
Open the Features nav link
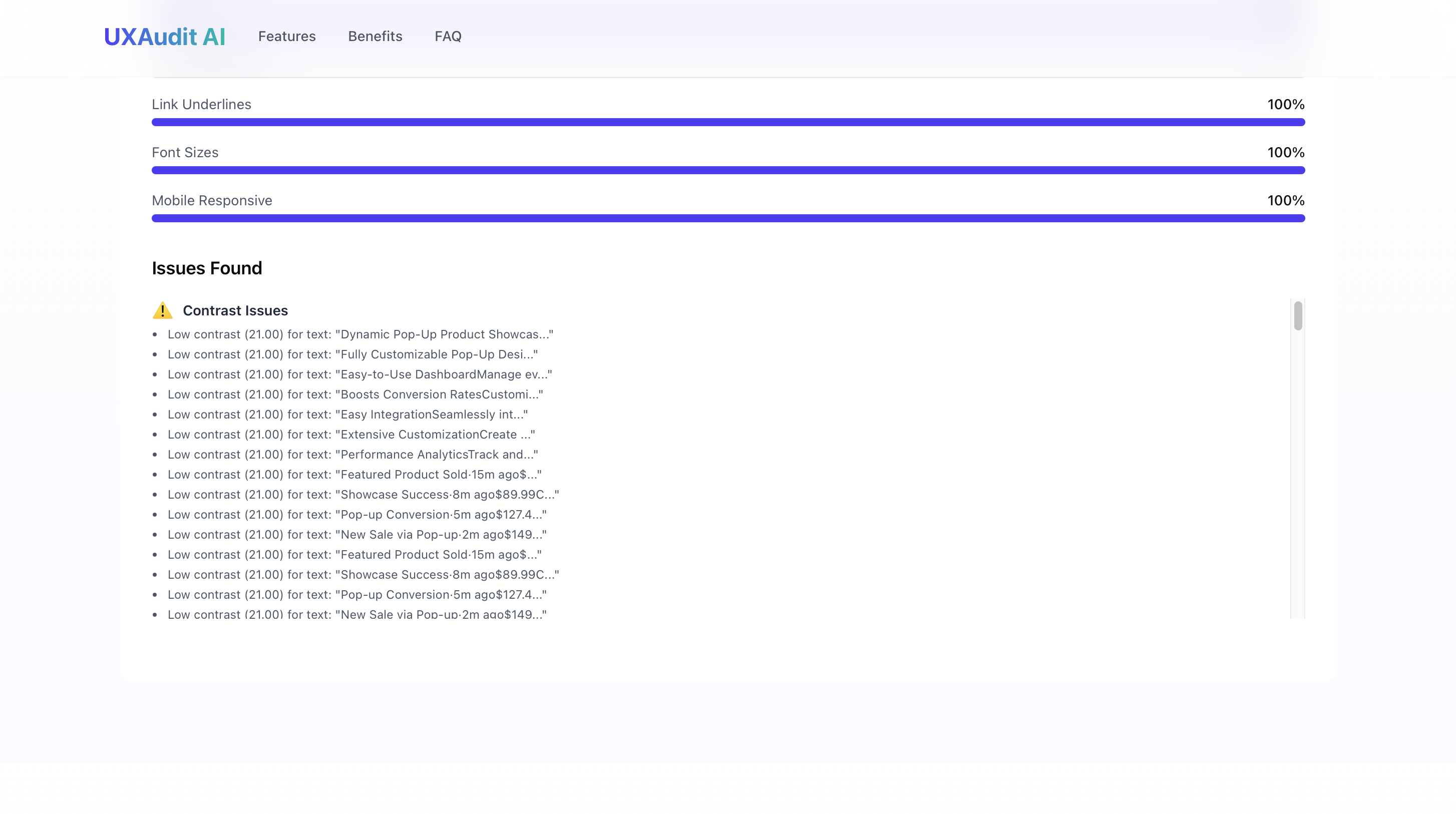coord(286,36)
